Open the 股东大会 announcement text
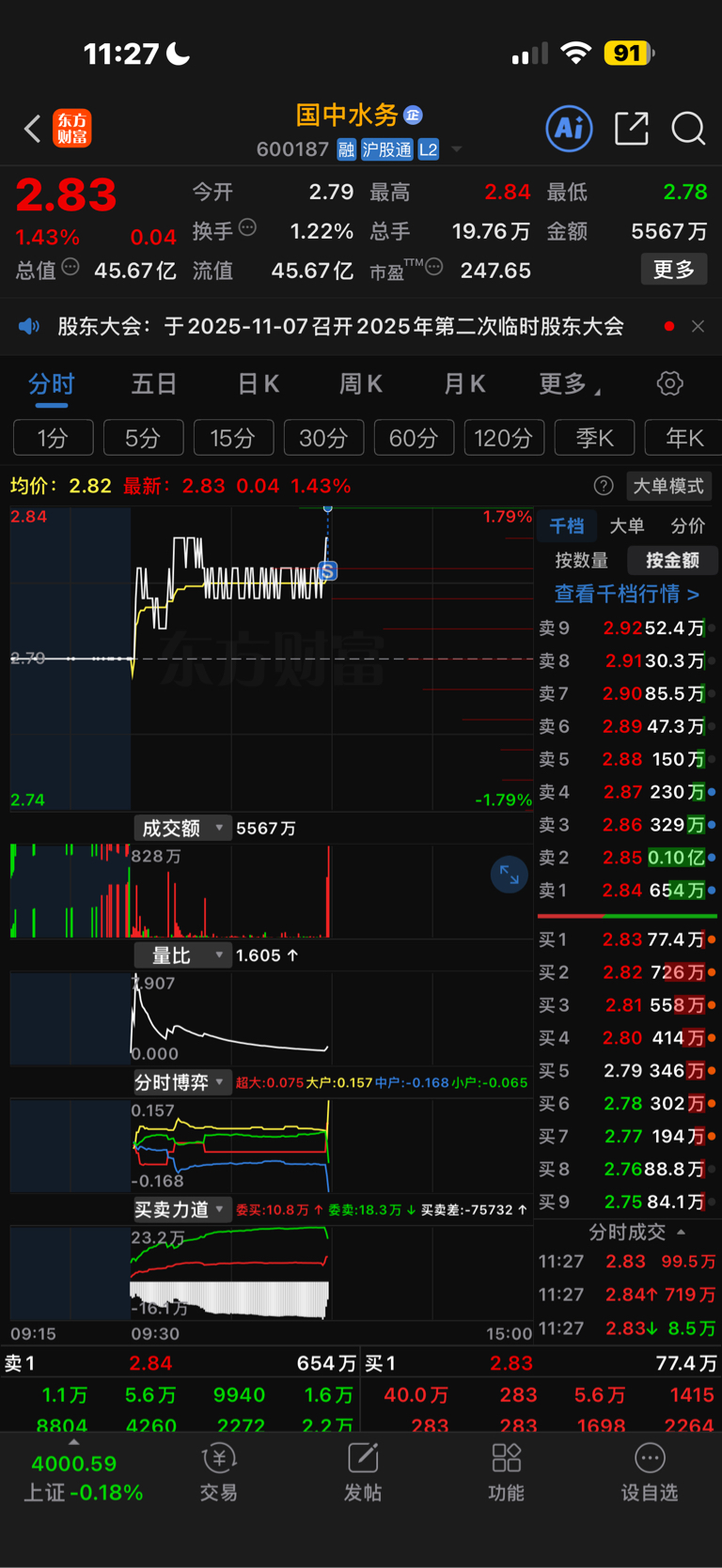The height and width of the screenshot is (1568, 722). point(341,326)
